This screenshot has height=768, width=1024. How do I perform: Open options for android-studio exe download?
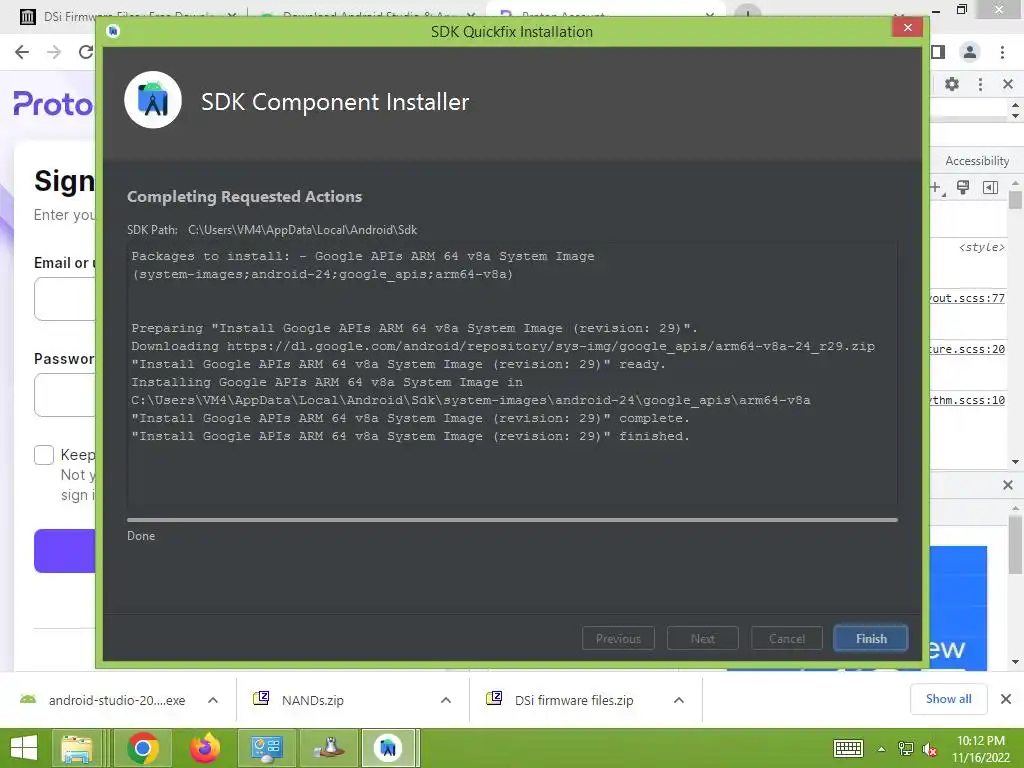coord(213,700)
